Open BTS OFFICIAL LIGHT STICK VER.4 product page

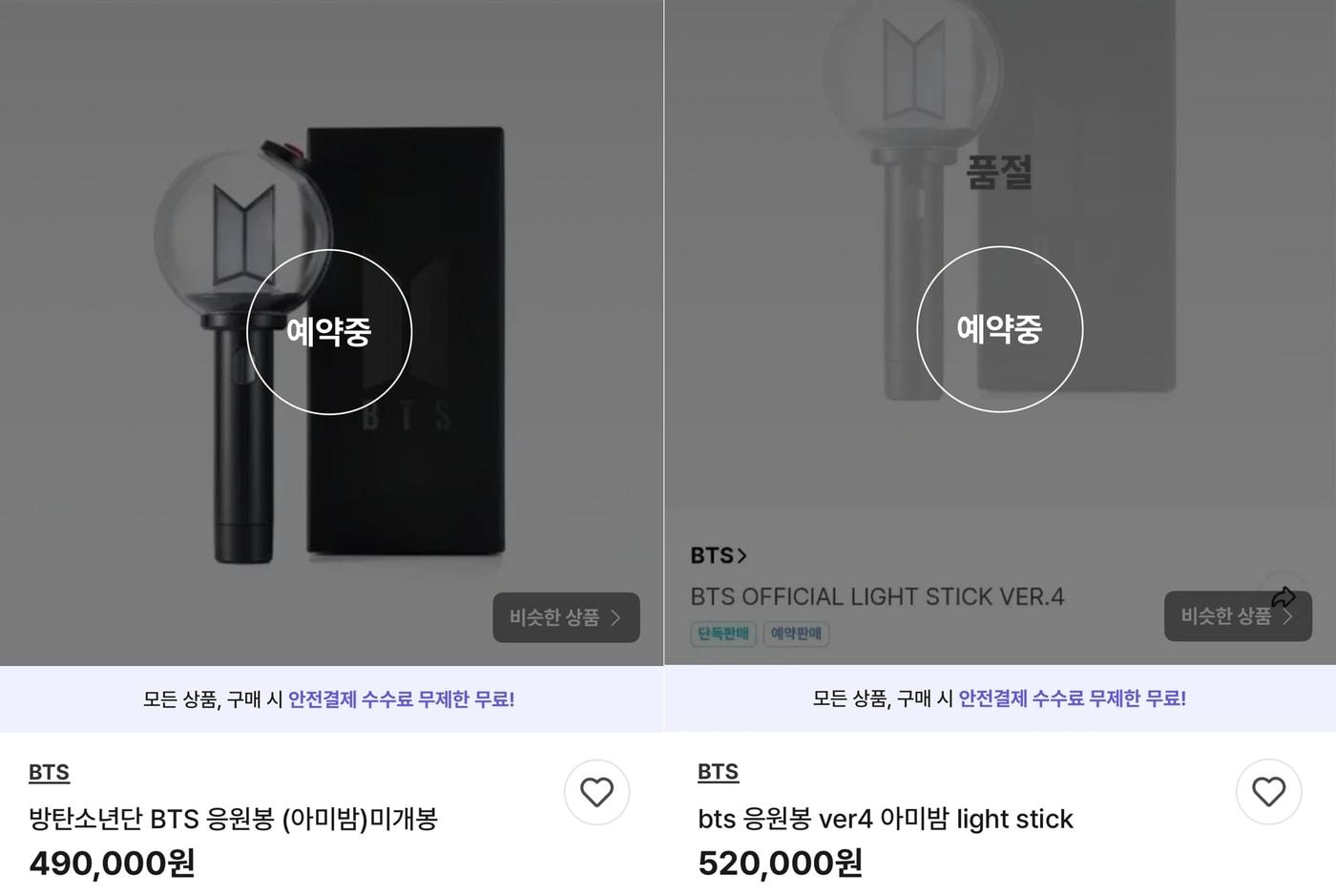tap(877, 595)
